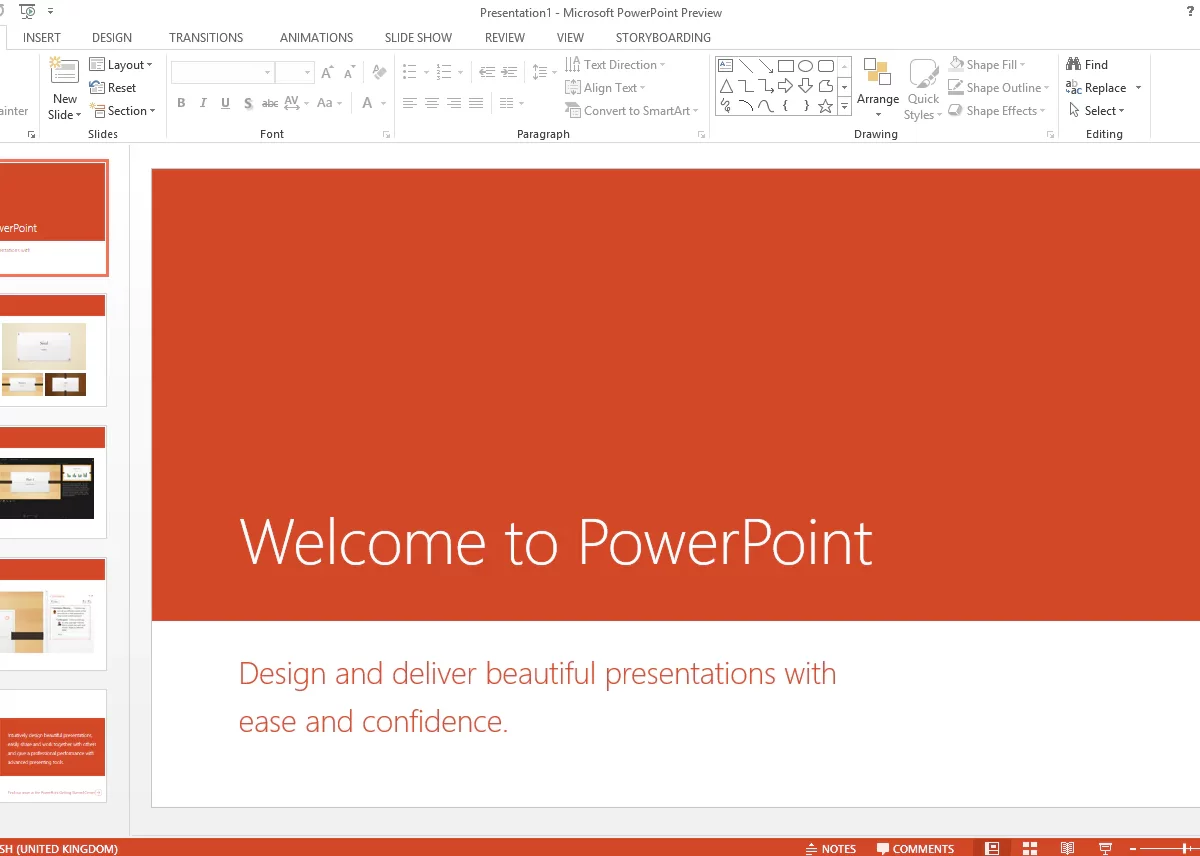Toggle Bold formatting
This screenshot has width=1200, height=856.
[181, 103]
